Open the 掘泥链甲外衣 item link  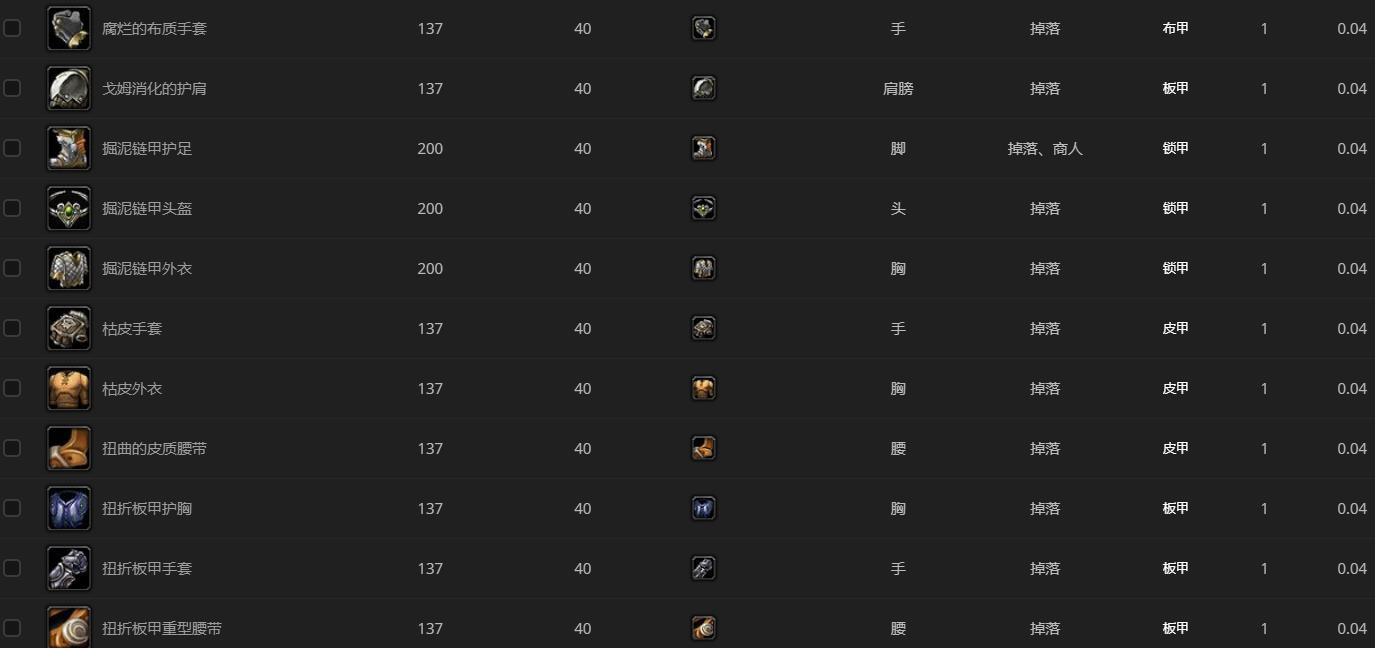(147, 268)
